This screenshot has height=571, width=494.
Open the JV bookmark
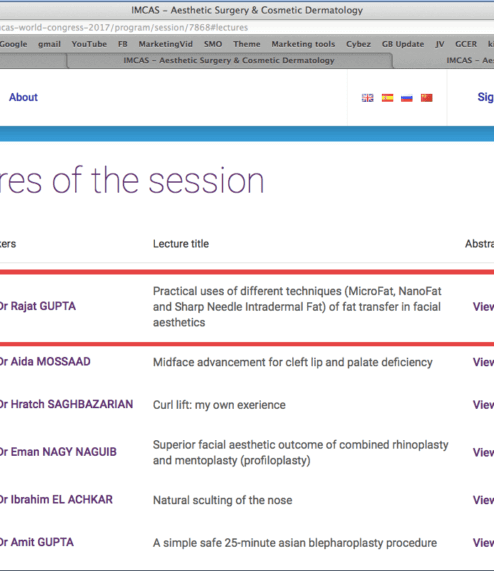tap(440, 44)
